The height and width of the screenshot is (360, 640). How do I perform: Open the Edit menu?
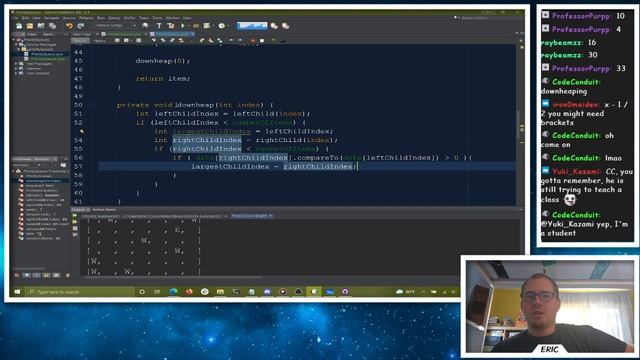click(25, 18)
